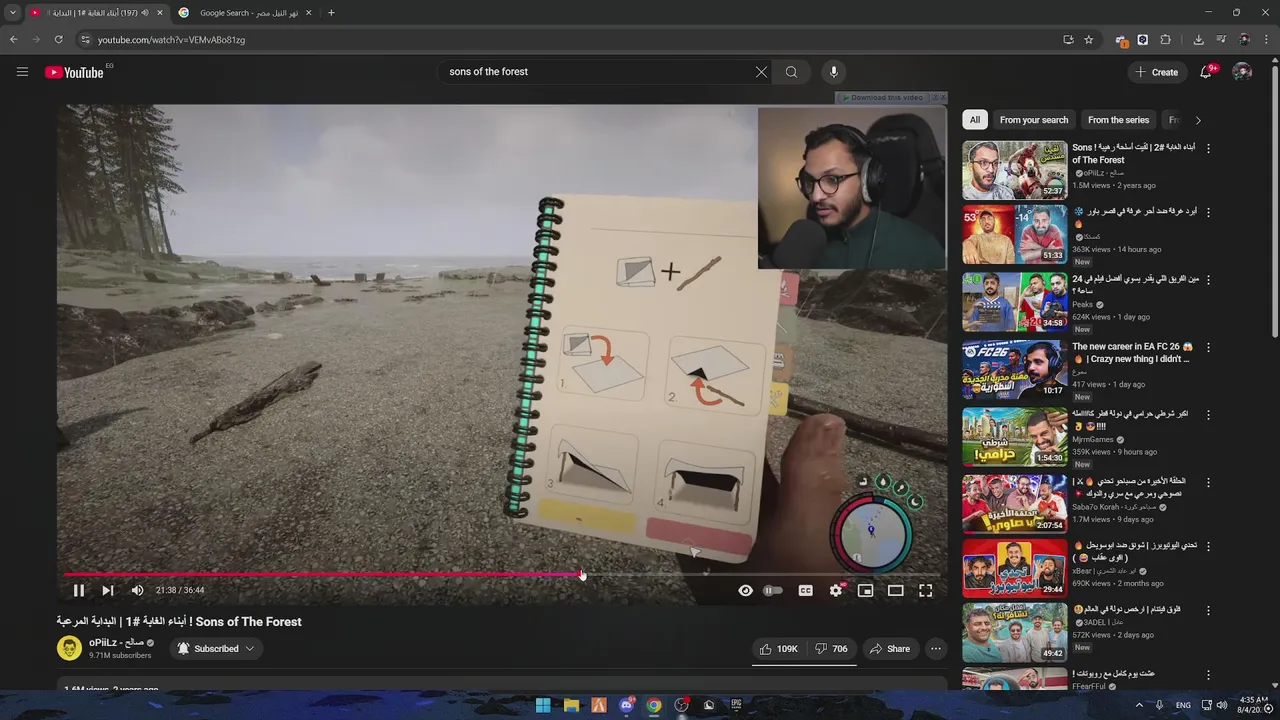Screen dimensions: 1280x720
Task: Click the search magnifier button
Action: tap(791, 72)
